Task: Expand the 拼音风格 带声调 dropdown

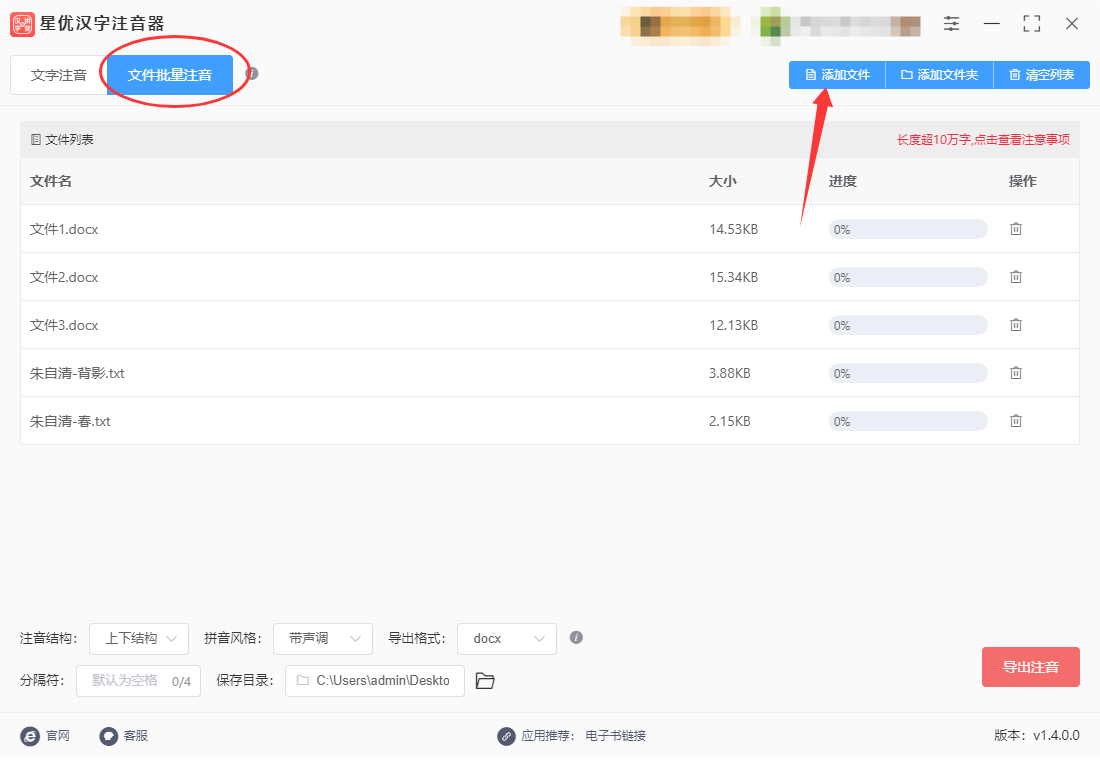Action: point(323,639)
